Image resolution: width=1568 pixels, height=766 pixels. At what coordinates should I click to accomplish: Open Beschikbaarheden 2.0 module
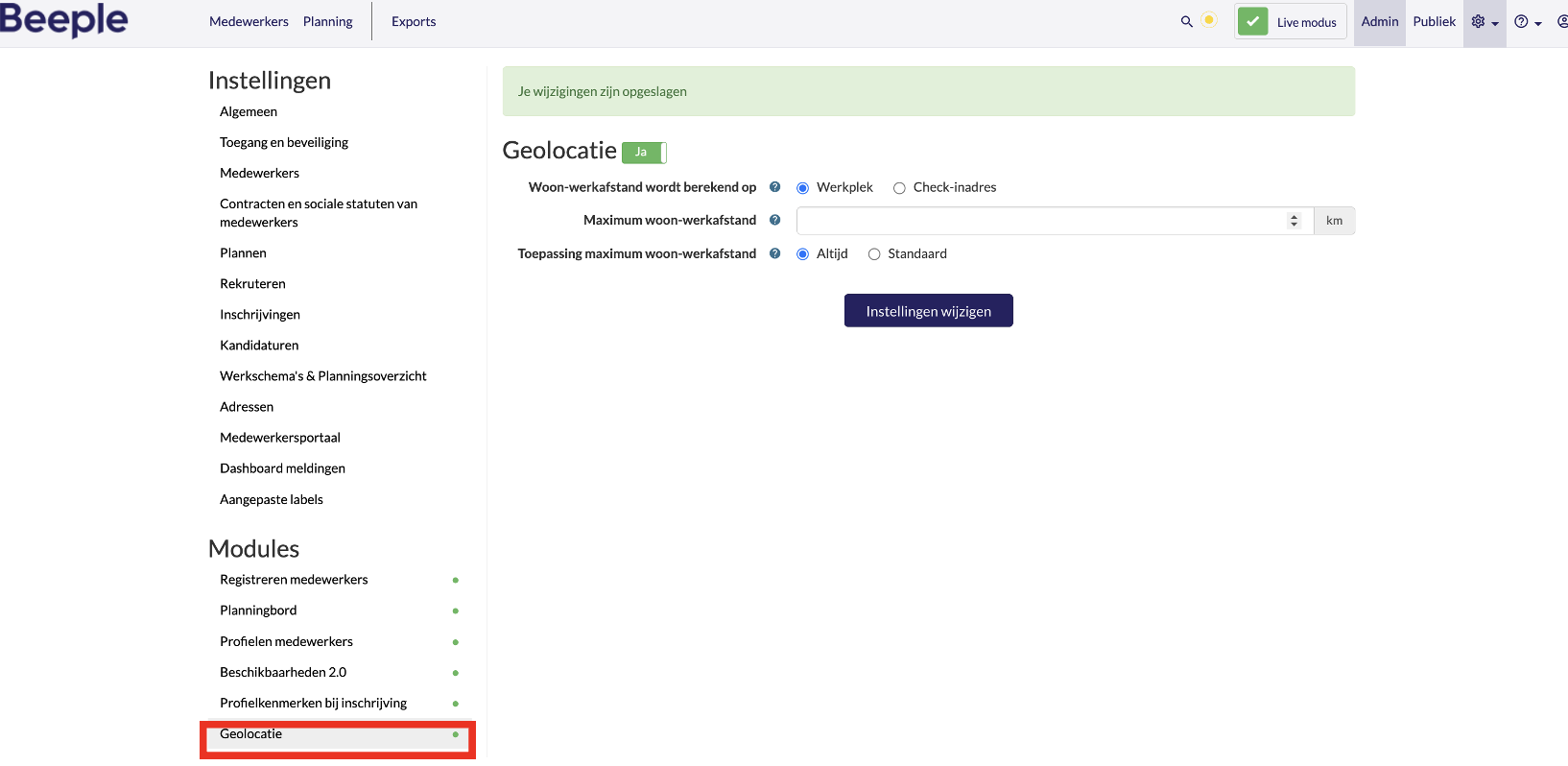[x=283, y=672]
